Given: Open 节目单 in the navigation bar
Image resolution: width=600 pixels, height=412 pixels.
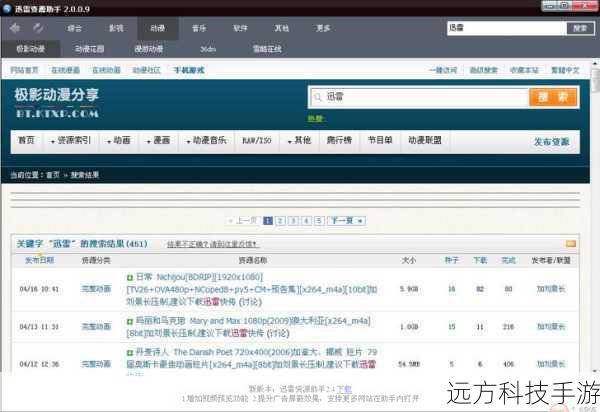Looking at the screenshot, I should 380,140.
